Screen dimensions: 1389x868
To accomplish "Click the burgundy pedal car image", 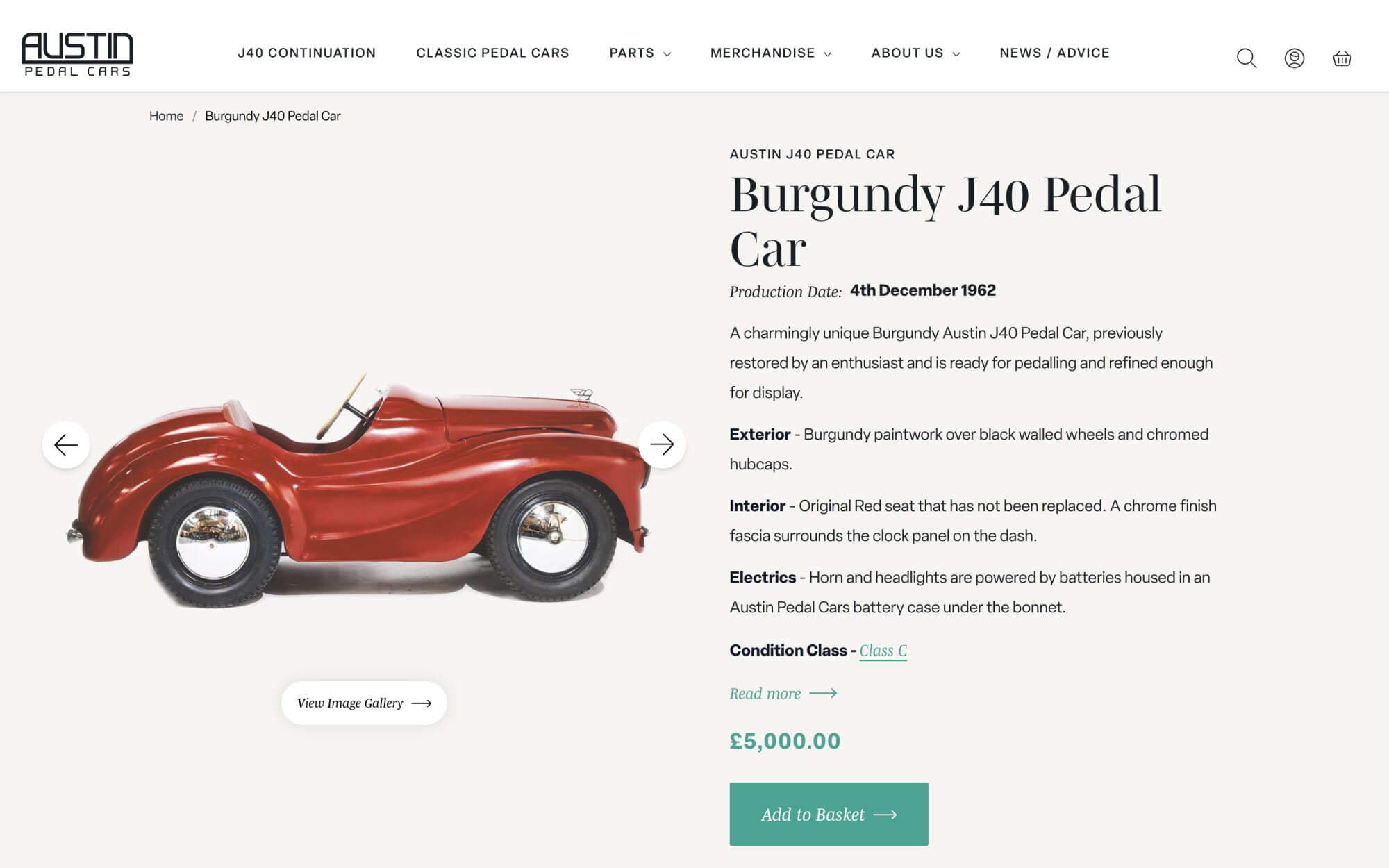I will tap(361, 493).
